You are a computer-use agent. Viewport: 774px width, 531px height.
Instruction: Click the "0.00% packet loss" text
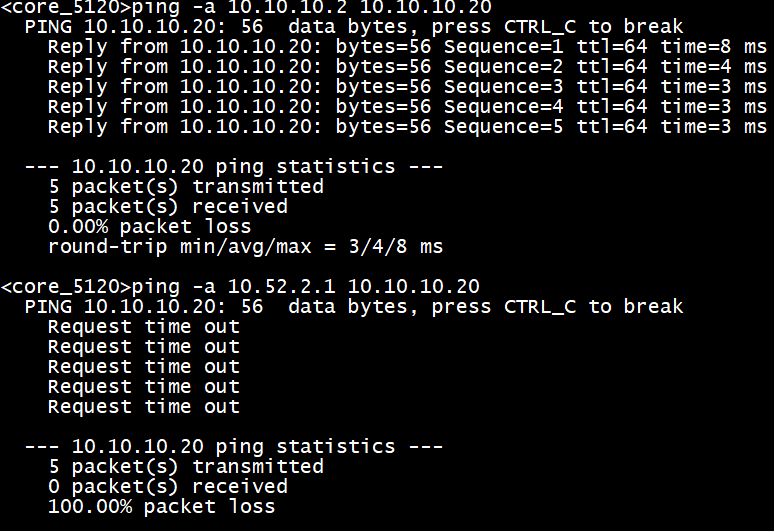149,227
